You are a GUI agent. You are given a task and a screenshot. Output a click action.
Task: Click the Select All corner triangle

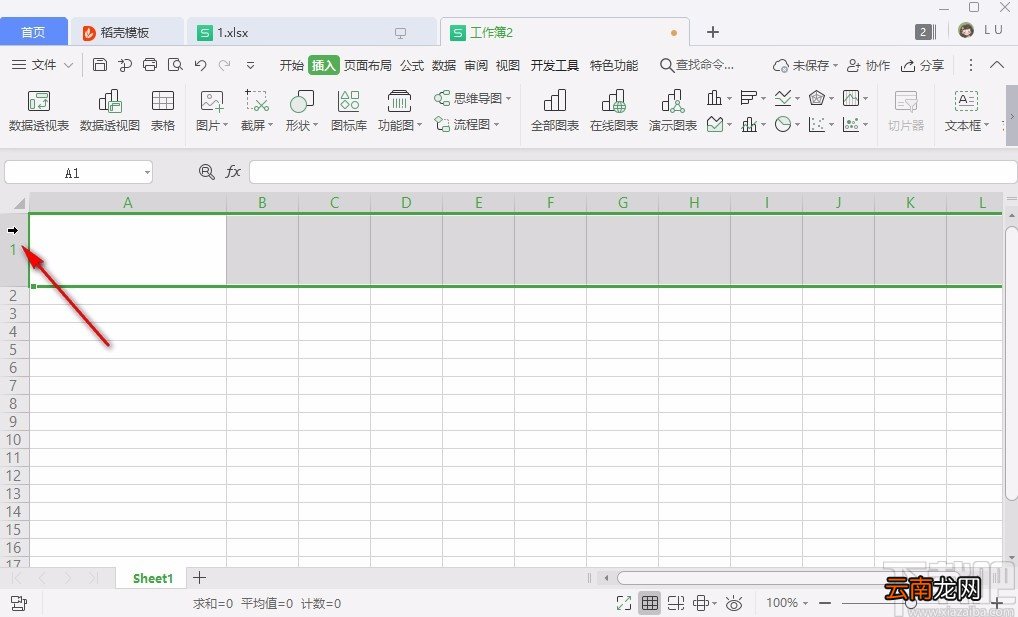(19, 203)
